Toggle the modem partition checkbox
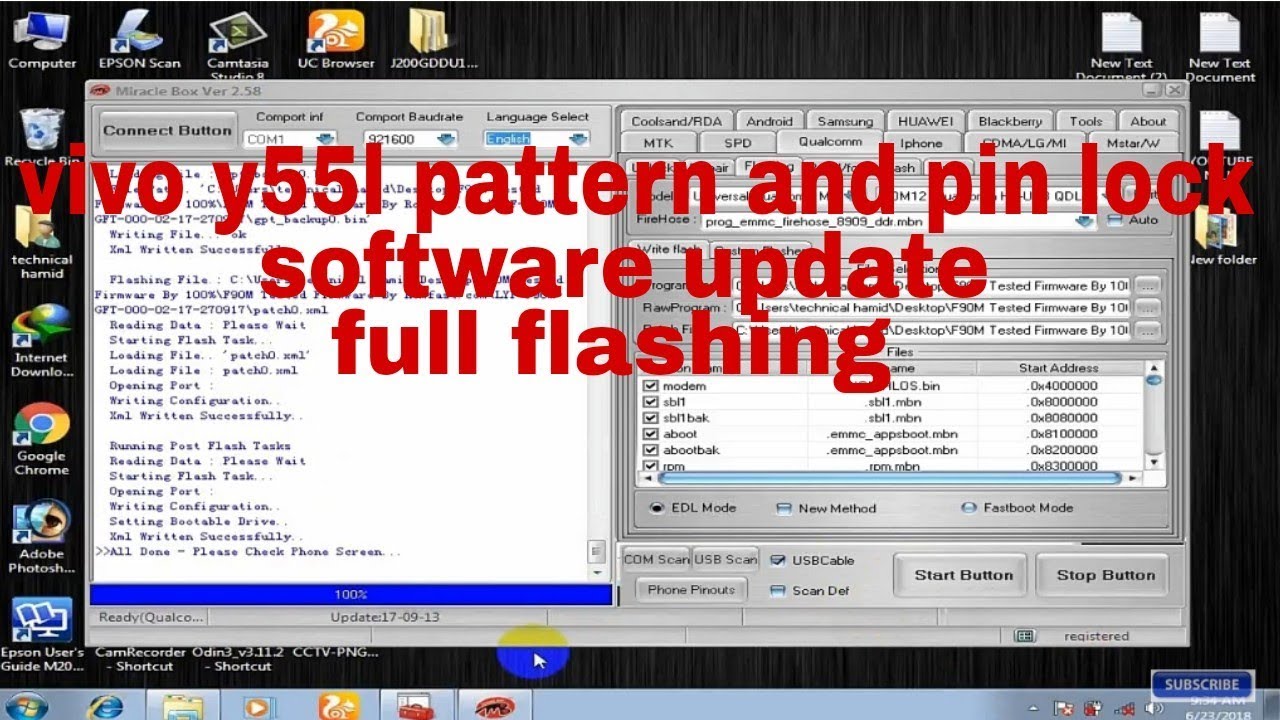 point(651,386)
